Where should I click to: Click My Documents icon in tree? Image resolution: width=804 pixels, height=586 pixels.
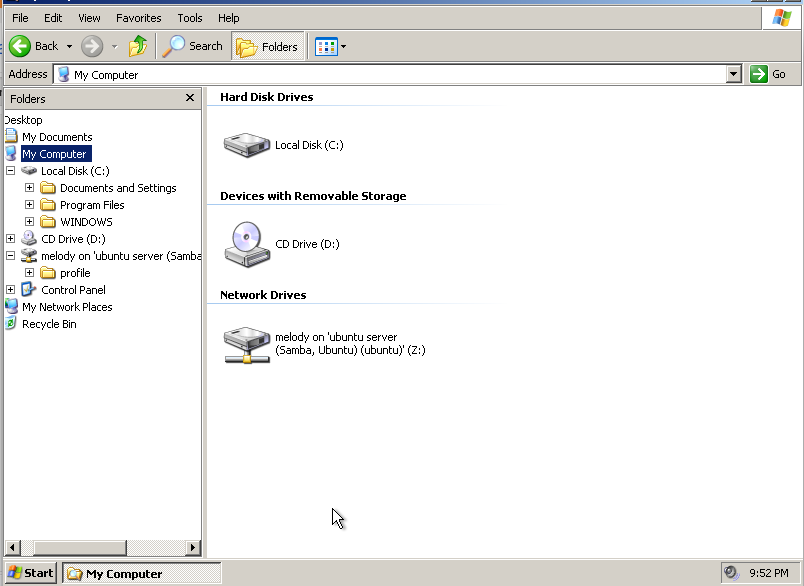[x=11, y=136]
